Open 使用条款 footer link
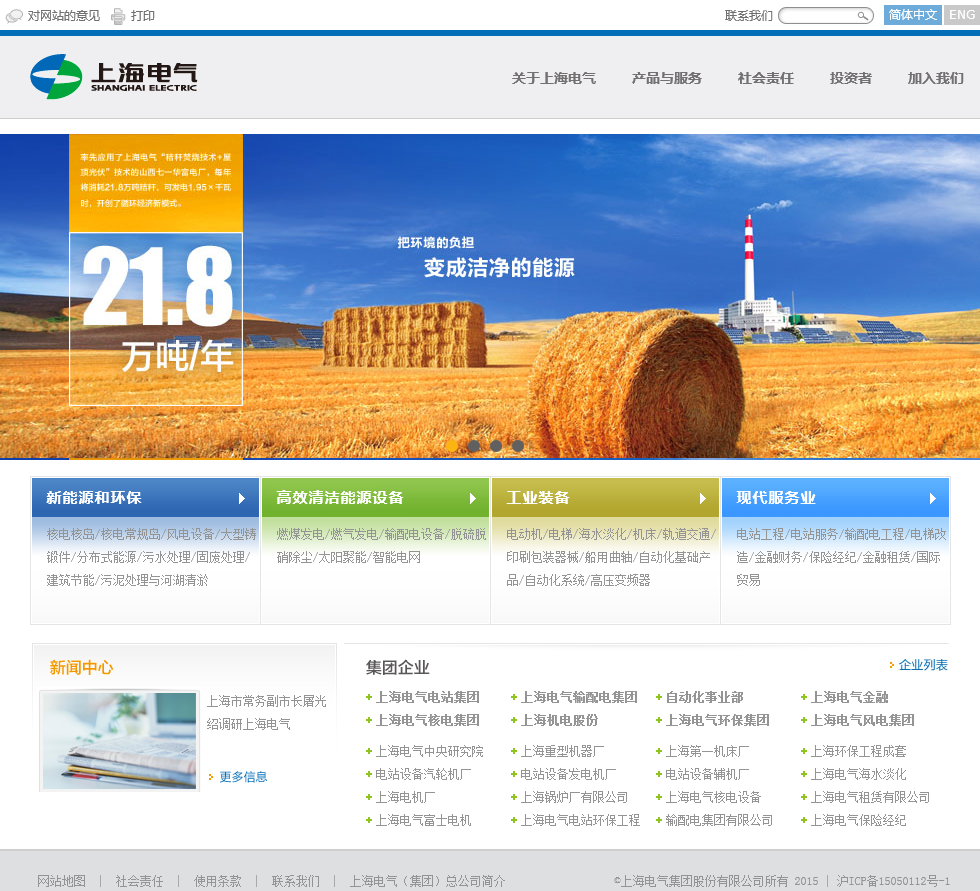This screenshot has width=980, height=891. [218, 881]
